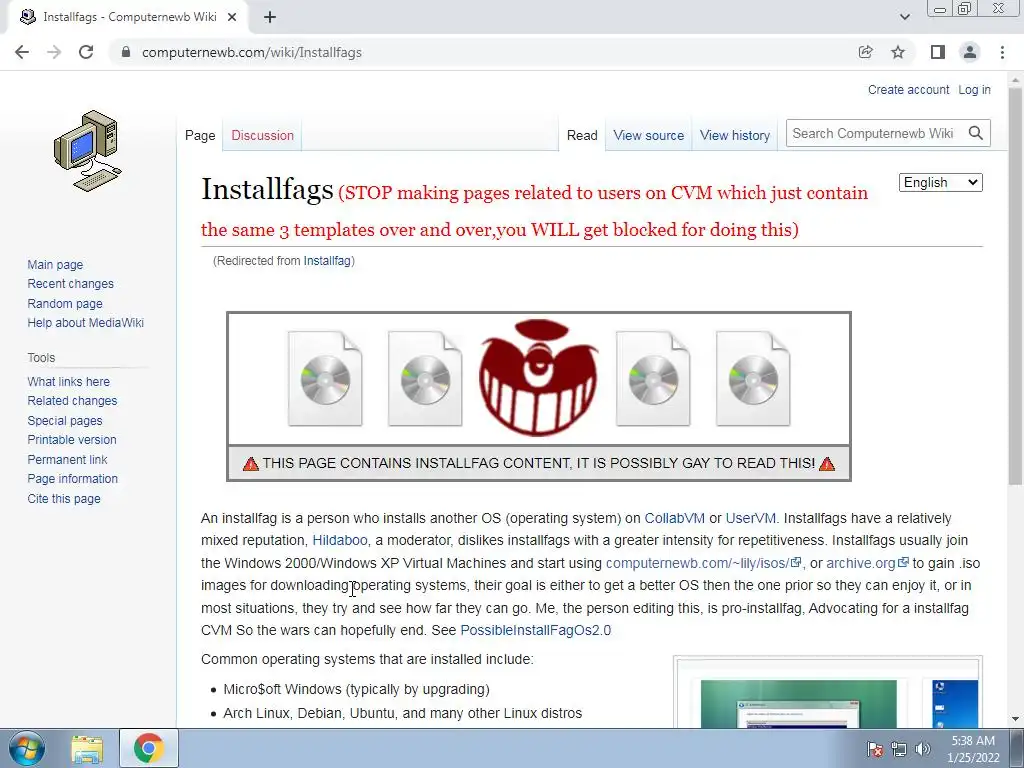Open the Windows Start button
The width and height of the screenshot is (1024, 768).
click(x=27, y=748)
